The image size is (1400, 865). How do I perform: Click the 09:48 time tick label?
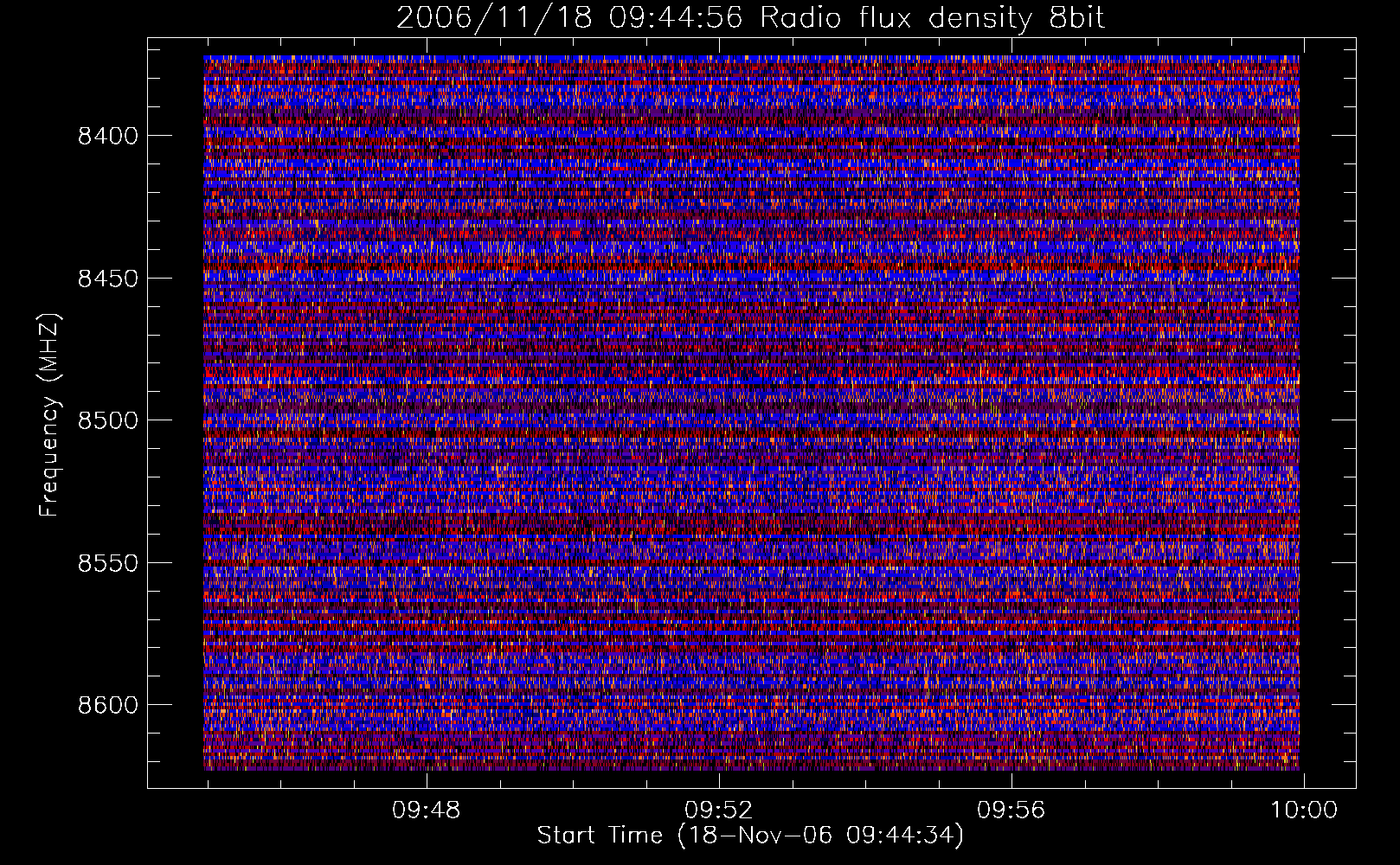pos(427,811)
